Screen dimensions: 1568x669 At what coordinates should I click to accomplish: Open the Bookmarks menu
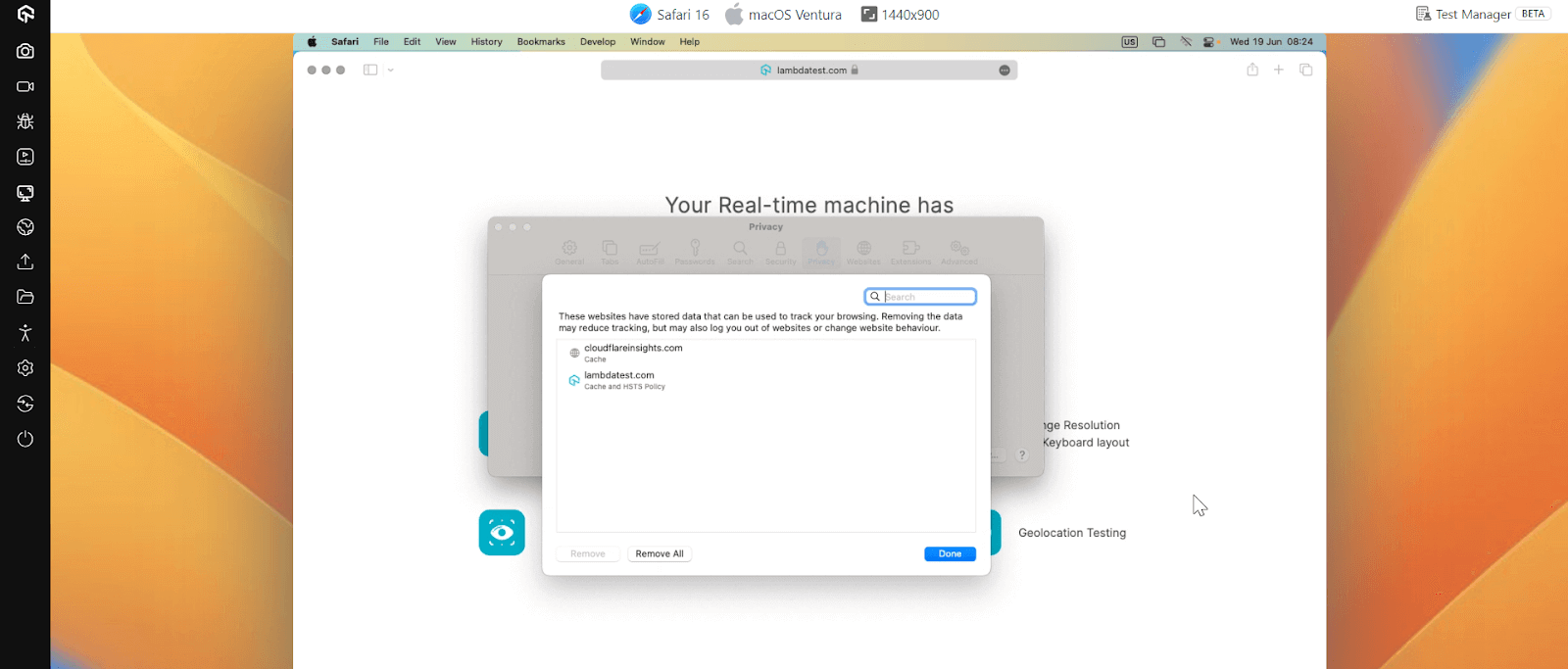(x=541, y=42)
